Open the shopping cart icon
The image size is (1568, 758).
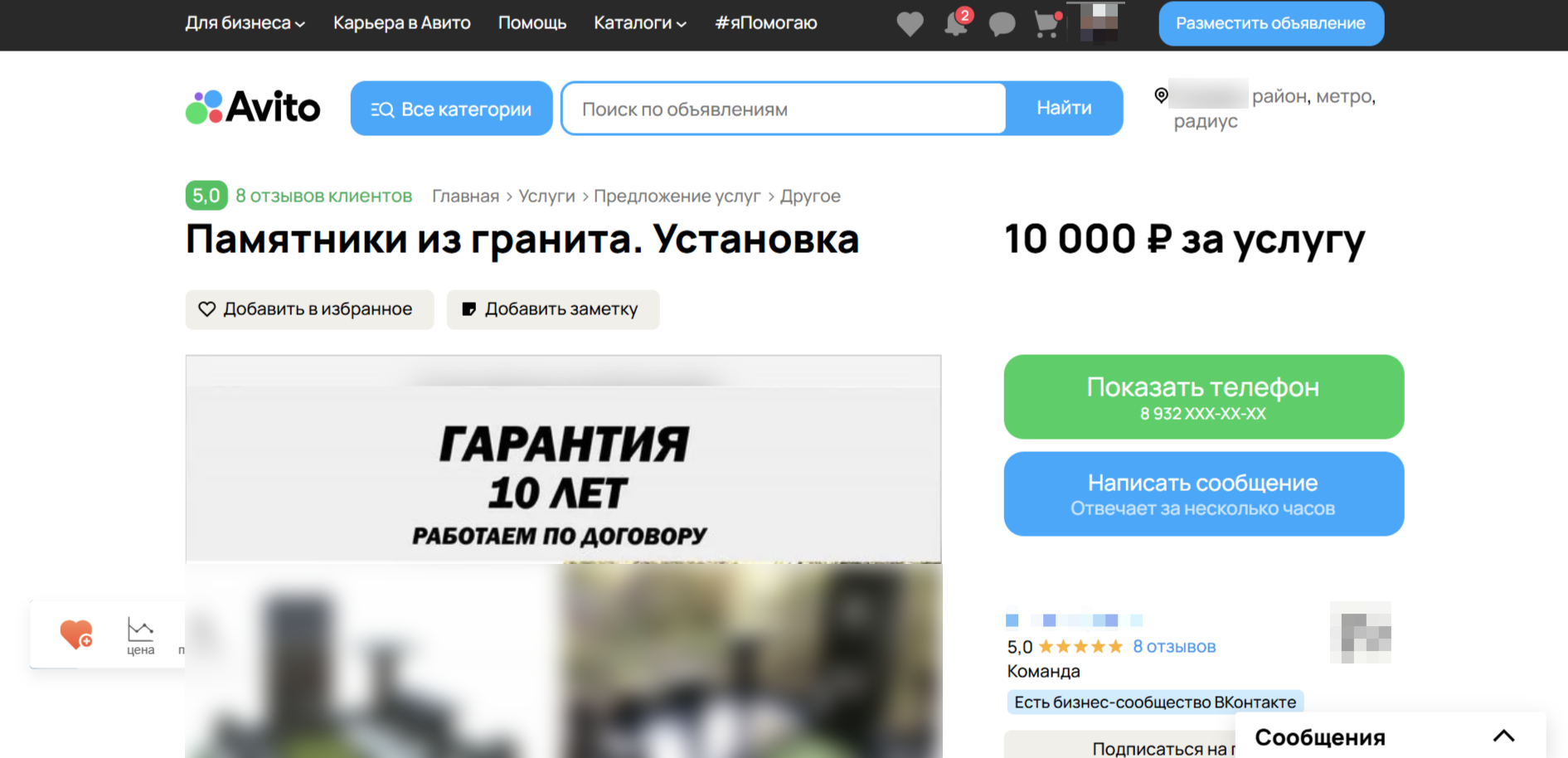pyautogui.click(x=1047, y=23)
